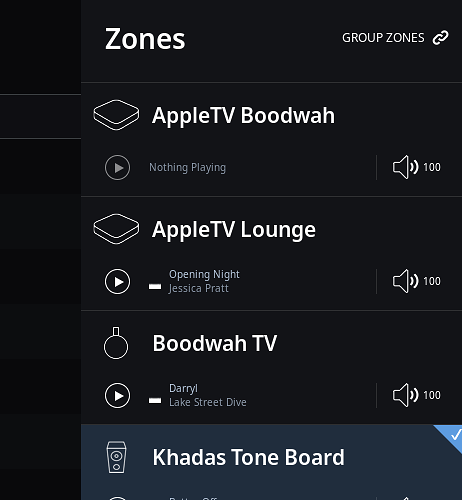The height and width of the screenshot is (500, 462).
Task: Open volume speaker icon for Boodwah TV
Action: (405, 395)
